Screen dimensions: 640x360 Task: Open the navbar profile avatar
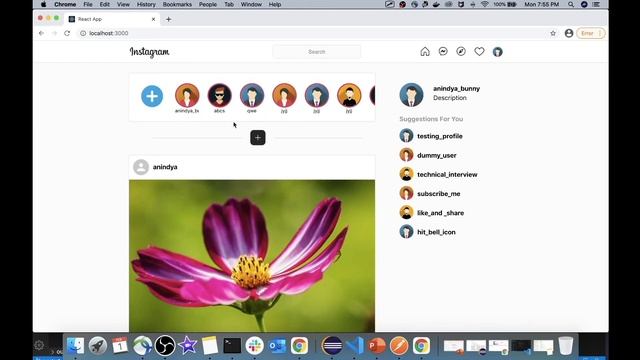tap(497, 51)
